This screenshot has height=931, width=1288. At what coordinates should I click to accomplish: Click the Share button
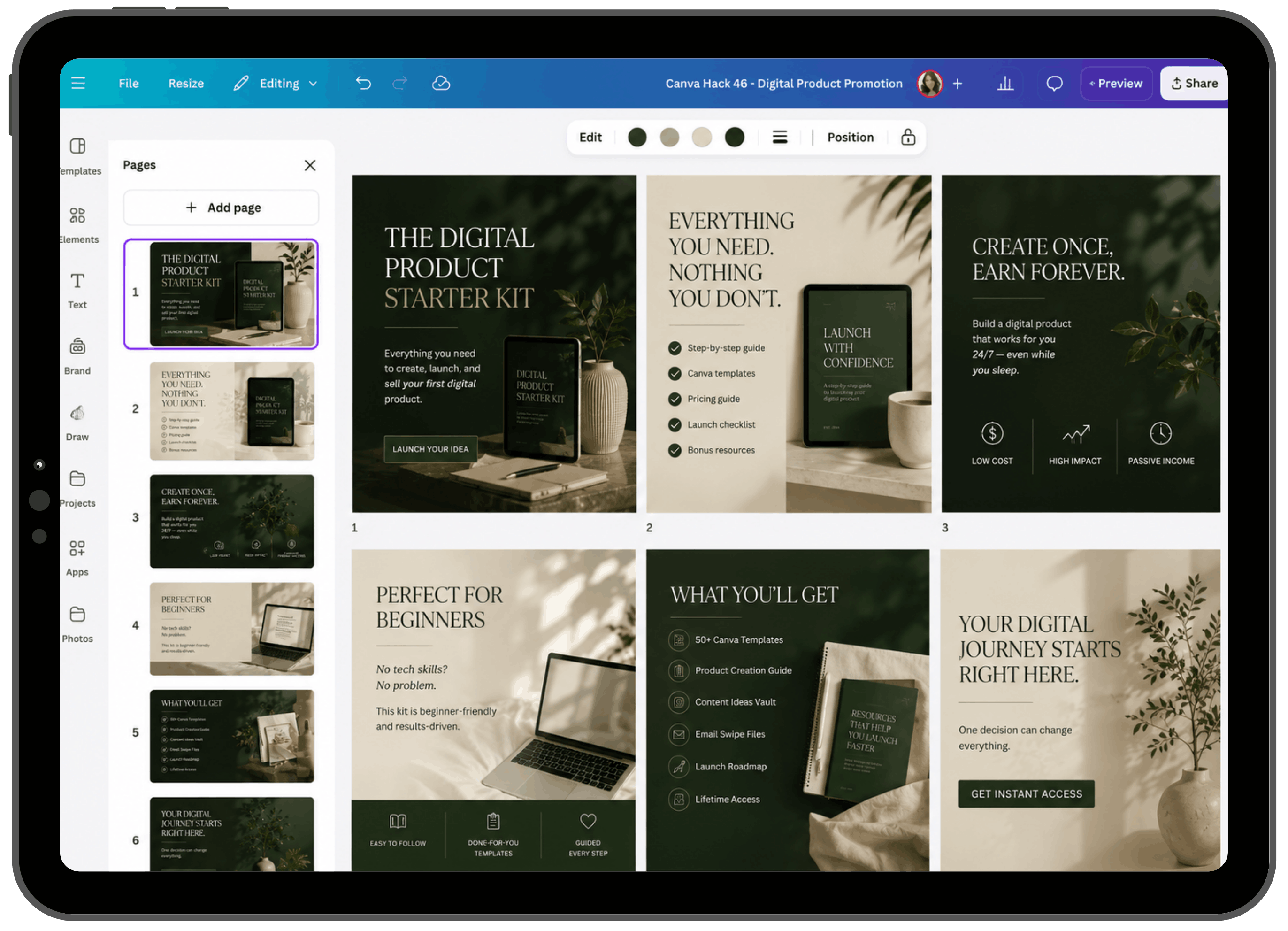pyautogui.click(x=1193, y=84)
